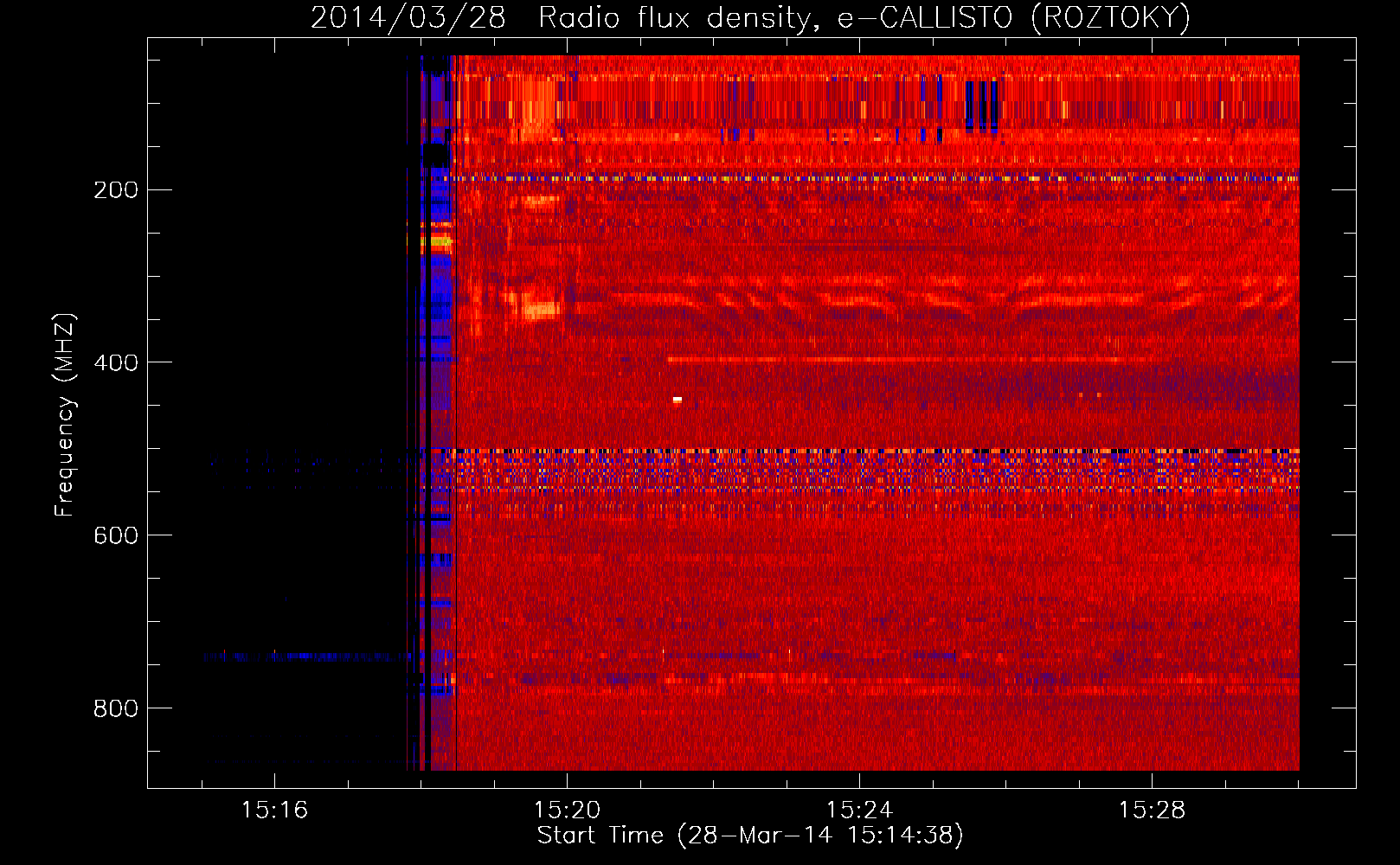Click the 'Frequency (MHZ)' axis label
This screenshot has height=865, width=1400.
pyautogui.click(x=65, y=415)
